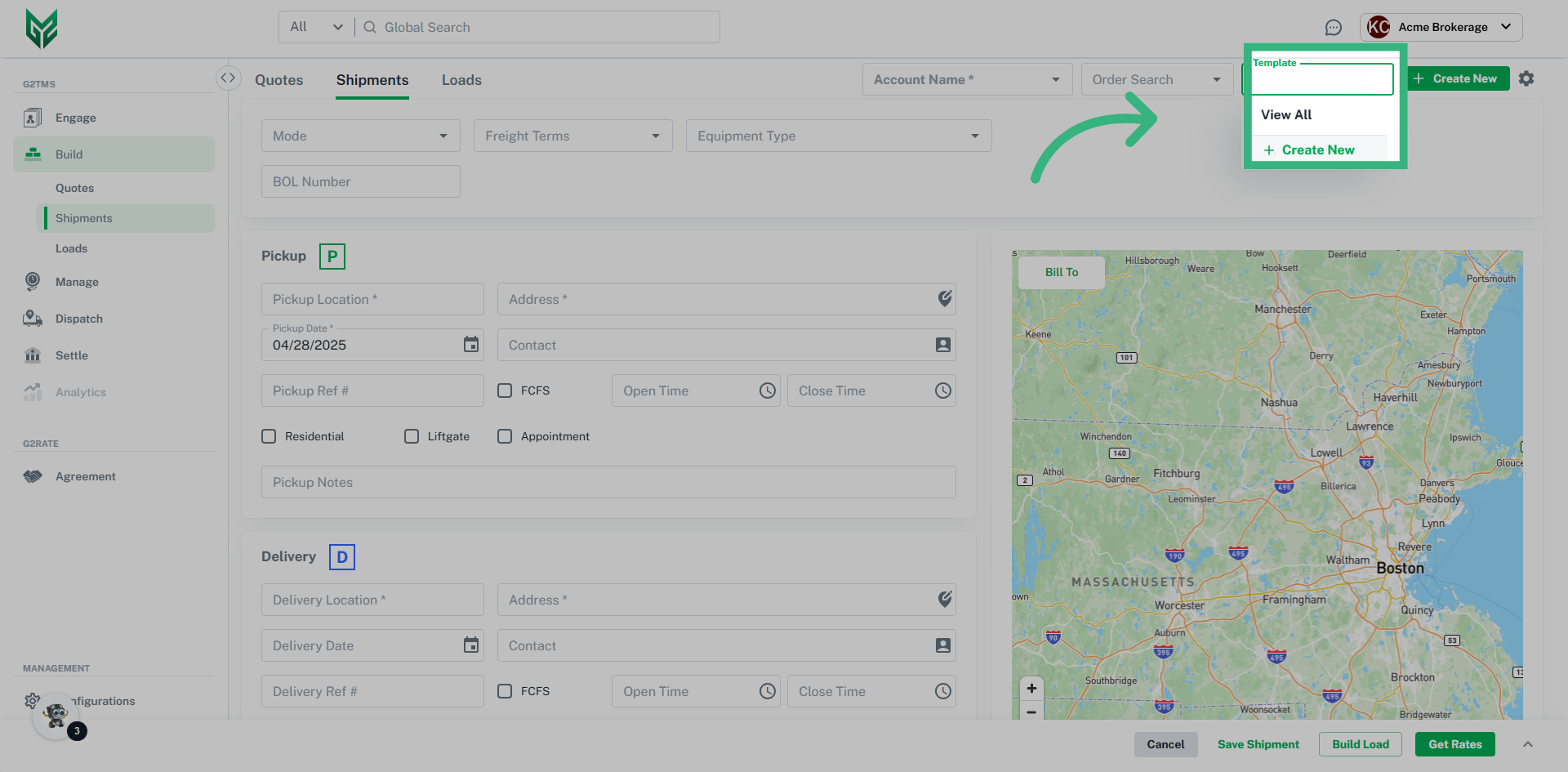Click pickup Open Time clock icon
Screen dimensions: 1568x772
point(767,390)
